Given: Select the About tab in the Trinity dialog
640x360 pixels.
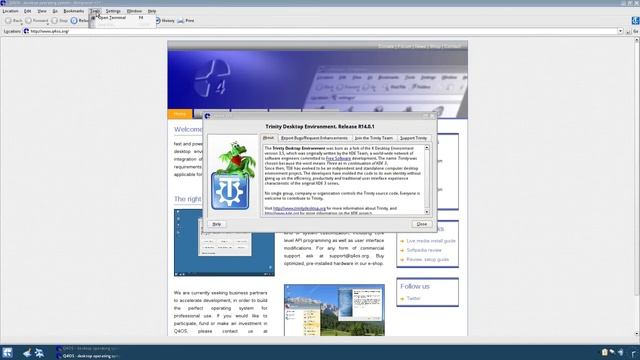Looking at the screenshot, I should click(x=269, y=138).
